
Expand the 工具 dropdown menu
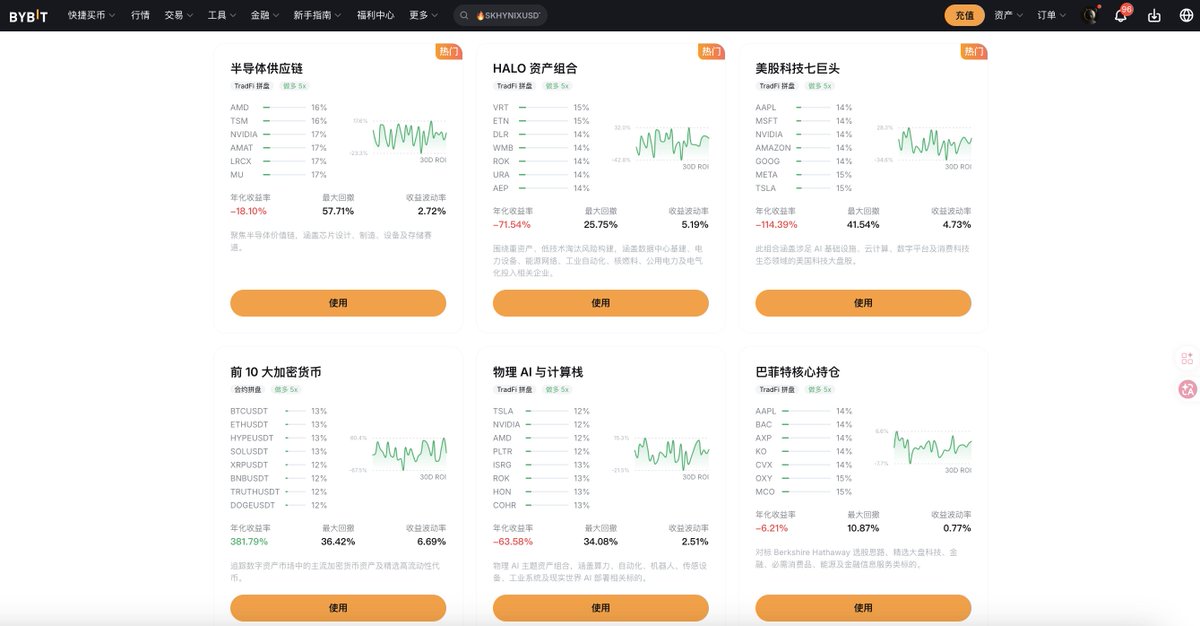[x=222, y=15]
